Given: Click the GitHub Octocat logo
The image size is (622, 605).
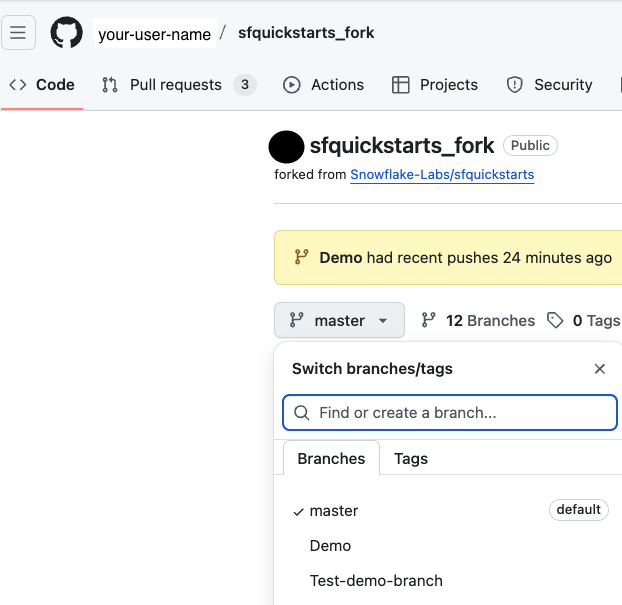Looking at the screenshot, I should pyautogui.click(x=67, y=33).
